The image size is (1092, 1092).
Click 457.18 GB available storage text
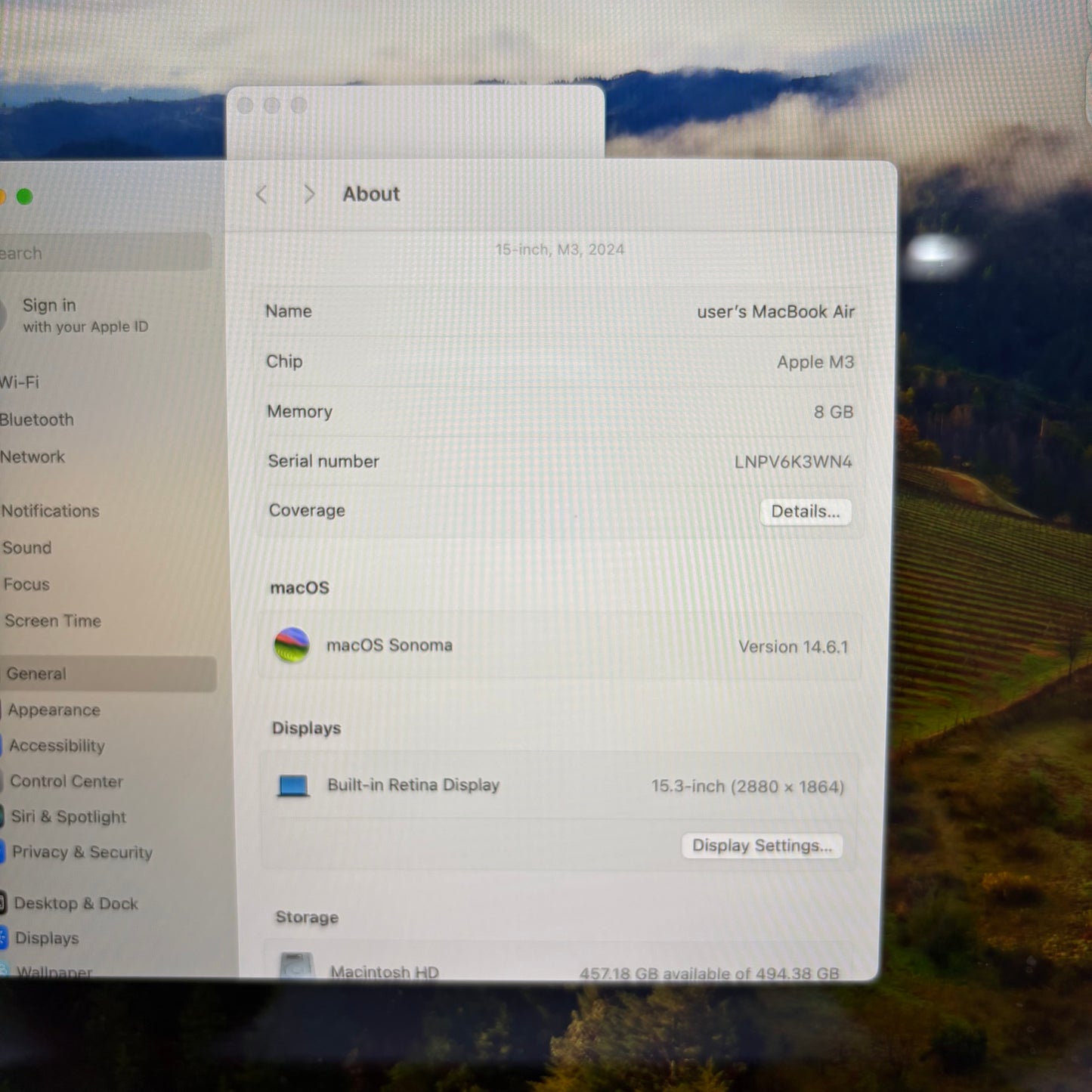[x=709, y=973]
